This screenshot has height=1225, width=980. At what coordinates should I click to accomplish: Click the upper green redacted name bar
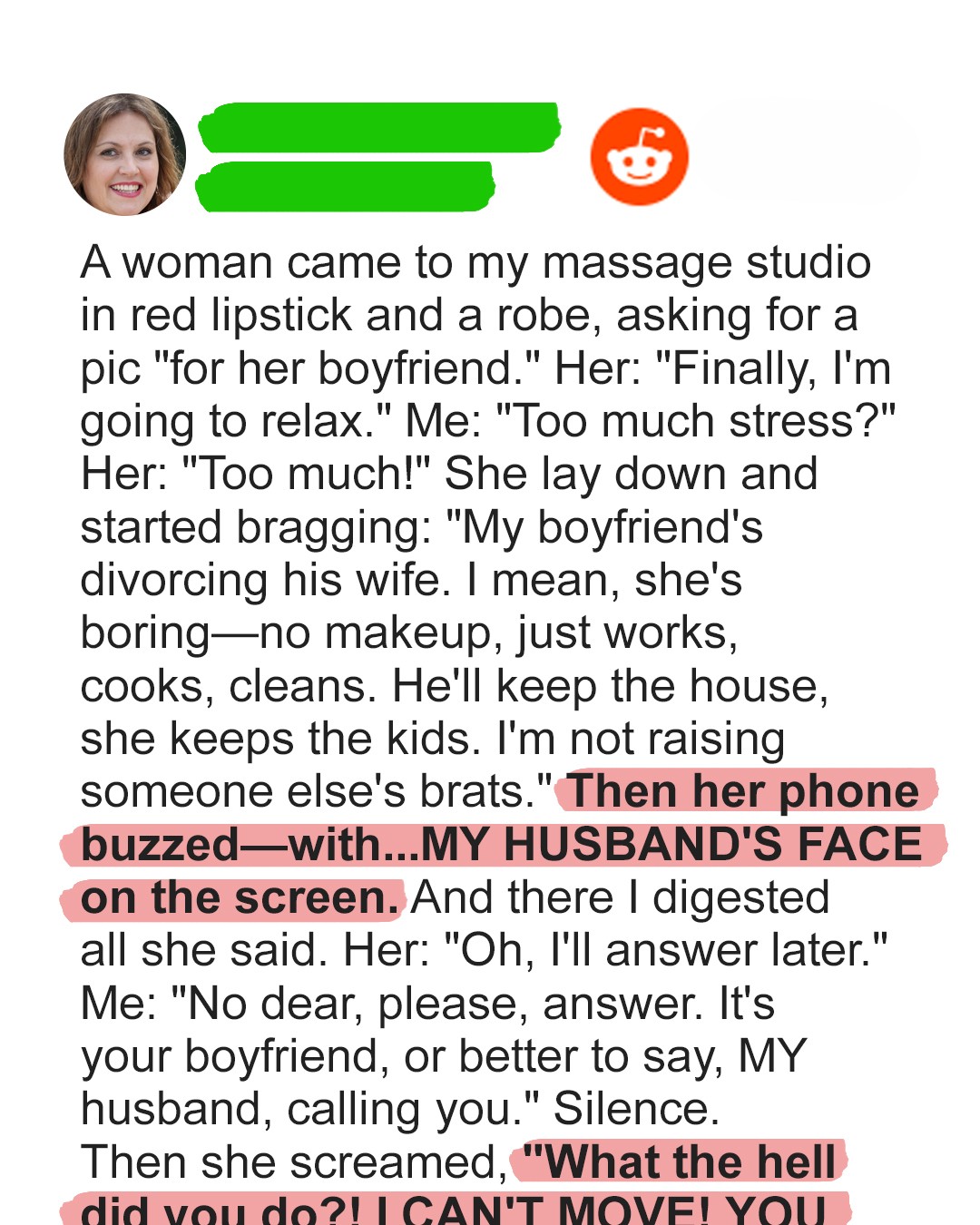click(x=378, y=127)
